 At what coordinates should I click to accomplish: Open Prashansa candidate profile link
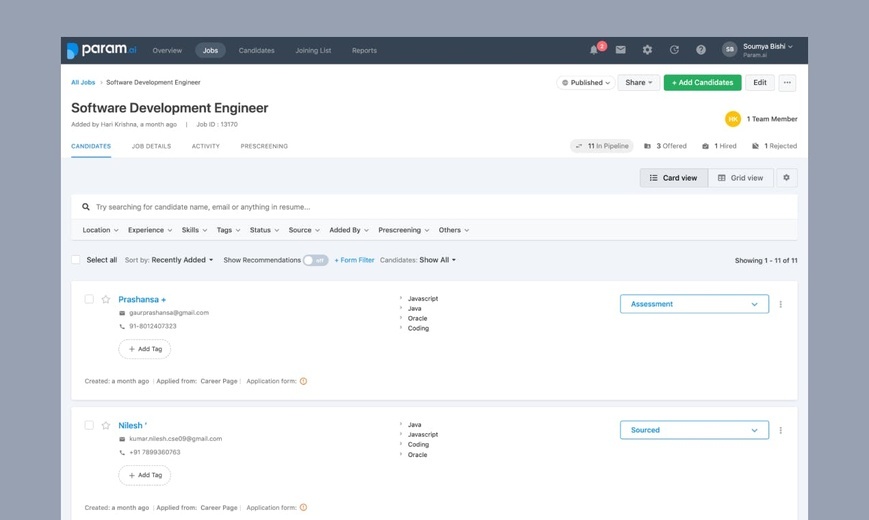(142, 299)
